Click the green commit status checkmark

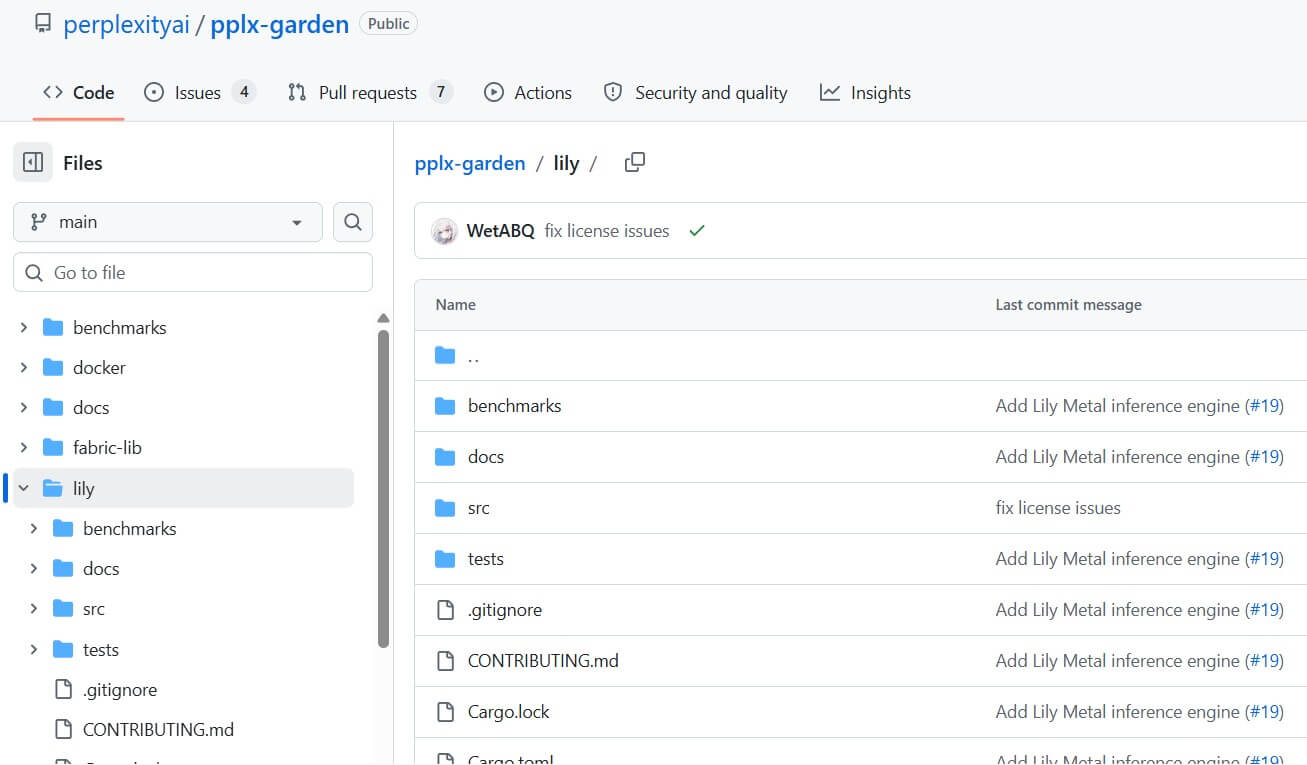pyautogui.click(x=697, y=231)
